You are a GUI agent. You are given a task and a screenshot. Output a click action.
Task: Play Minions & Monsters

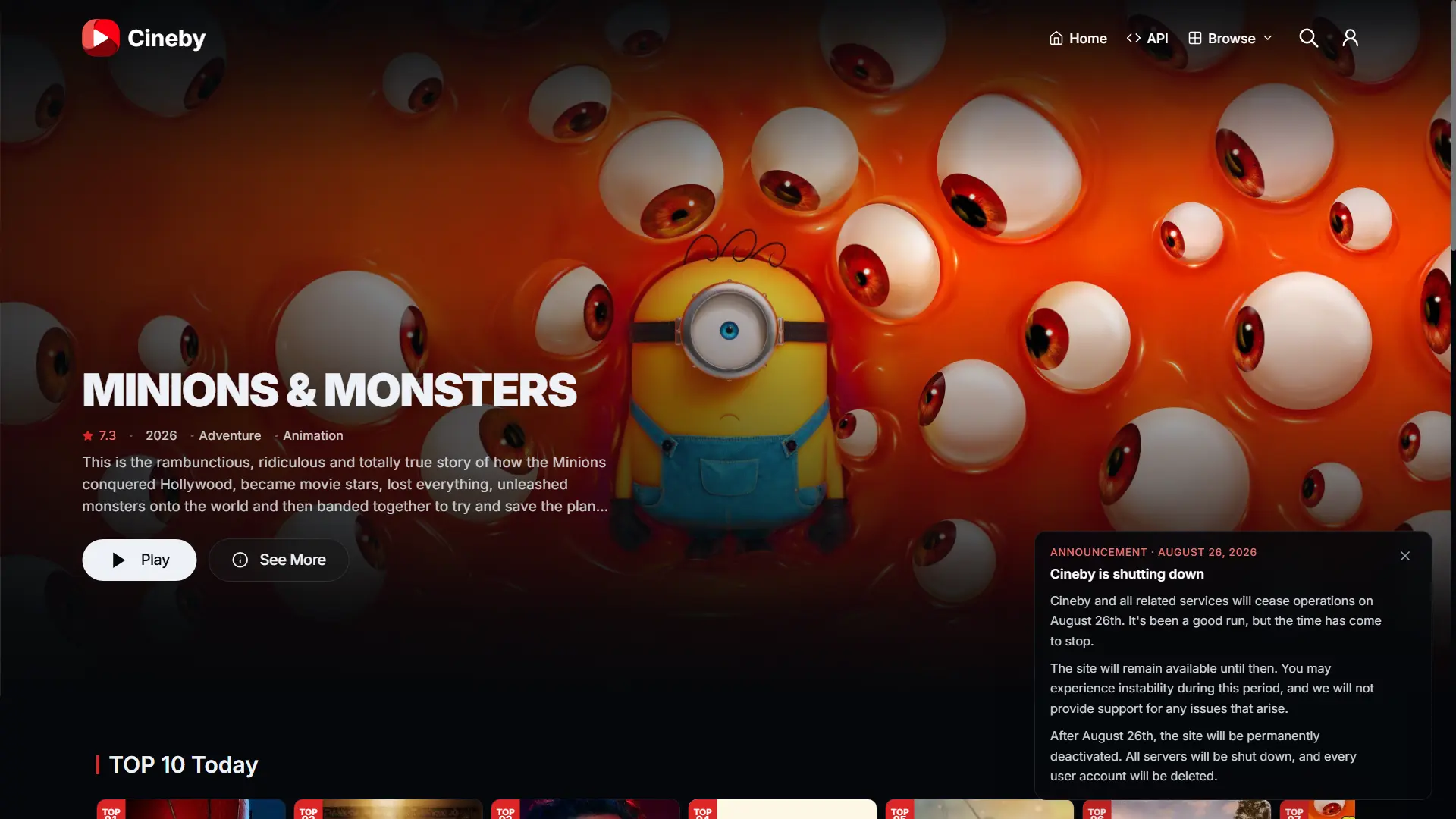click(x=140, y=560)
